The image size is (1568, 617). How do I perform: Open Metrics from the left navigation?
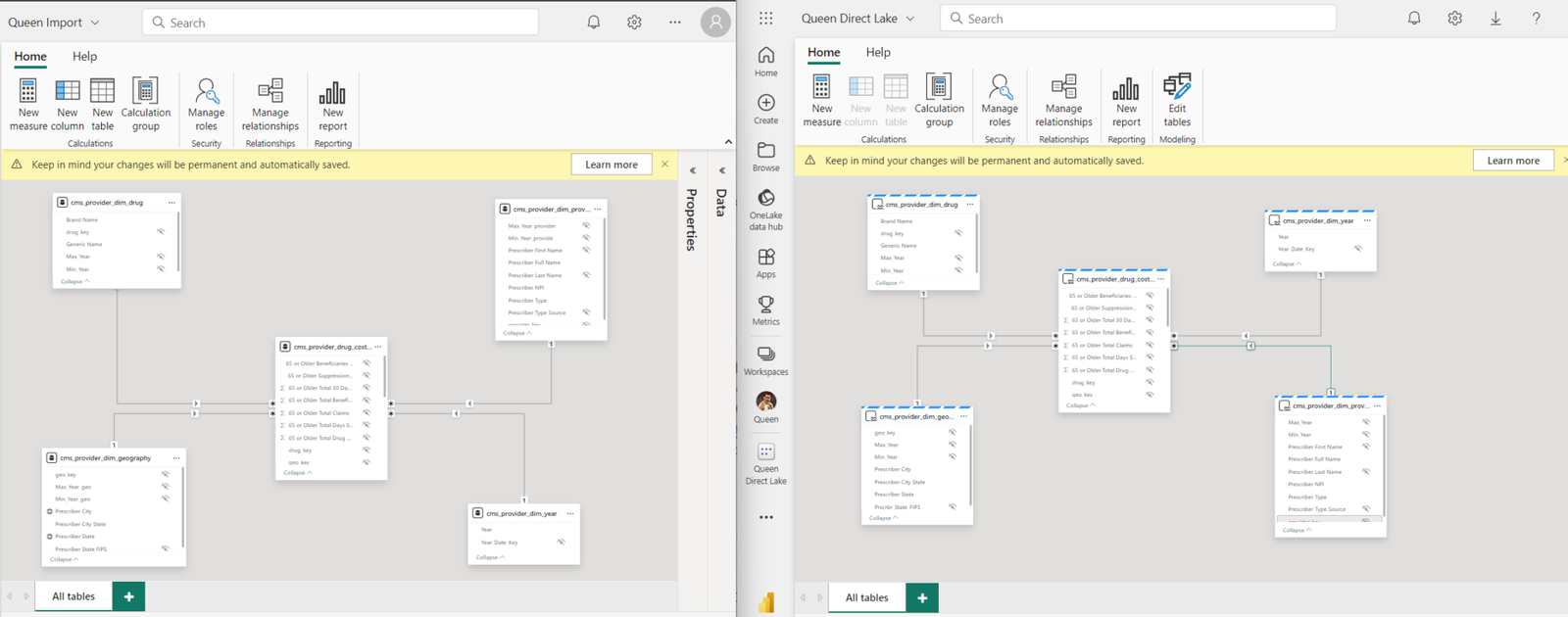765,309
